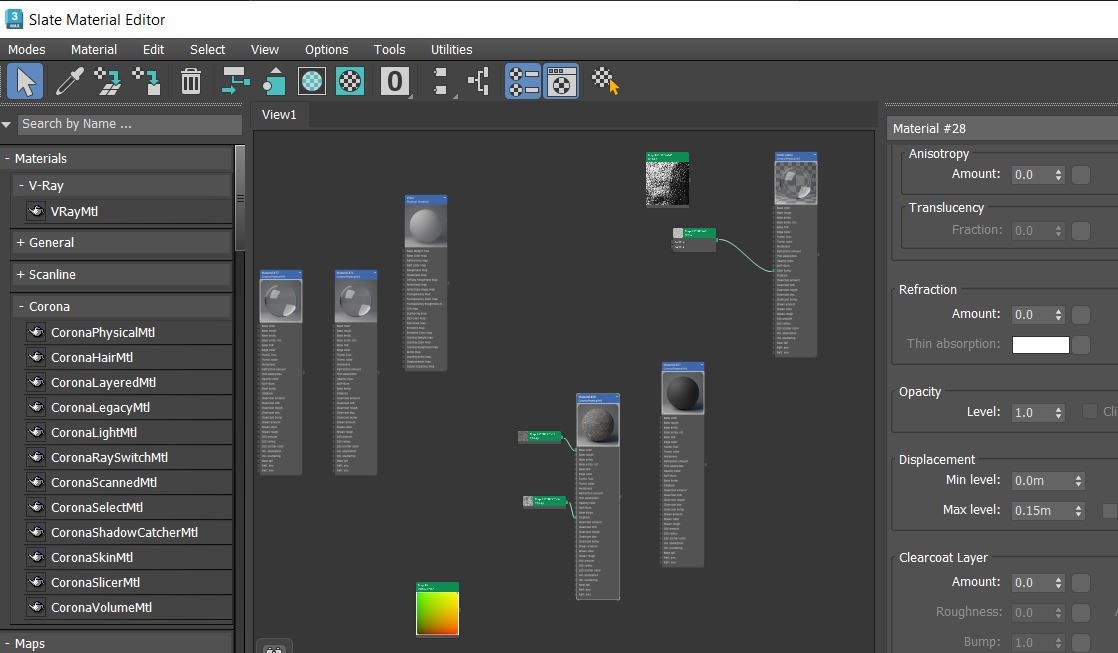Click the Refraction Amount spinner arrows
1118x653 pixels.
point(1058,314)
